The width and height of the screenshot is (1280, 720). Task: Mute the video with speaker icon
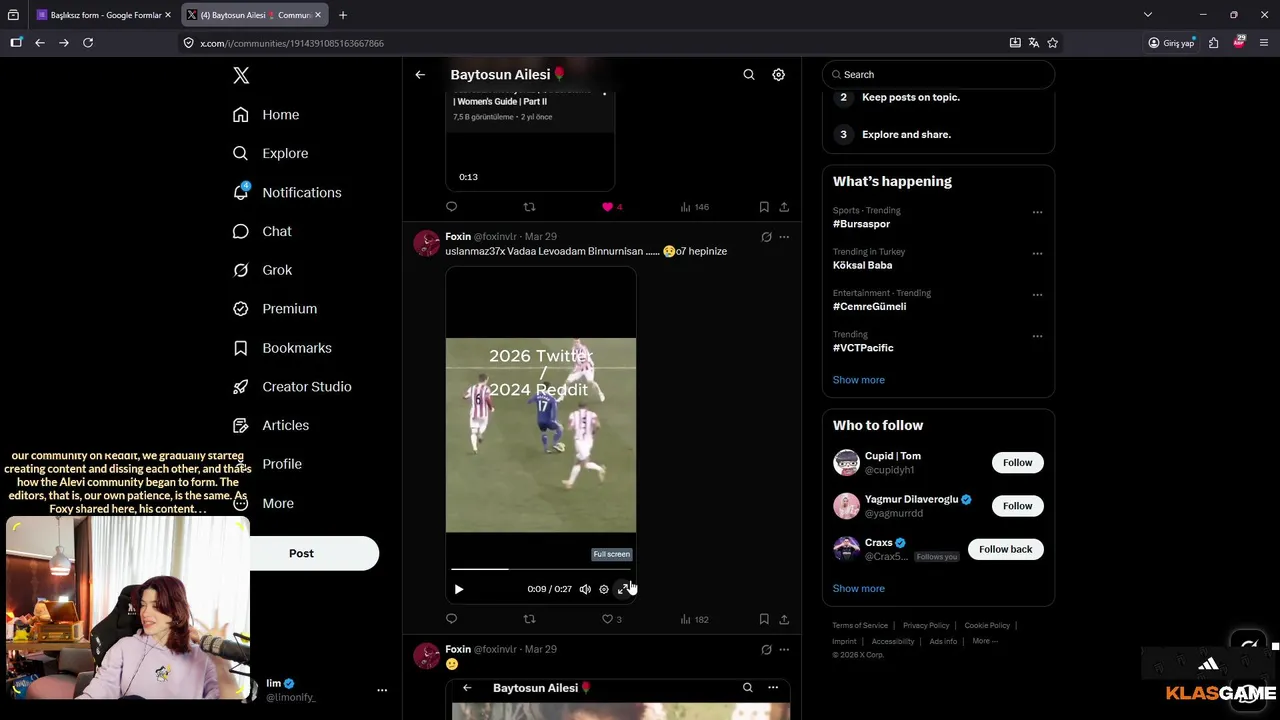(585, 589)
